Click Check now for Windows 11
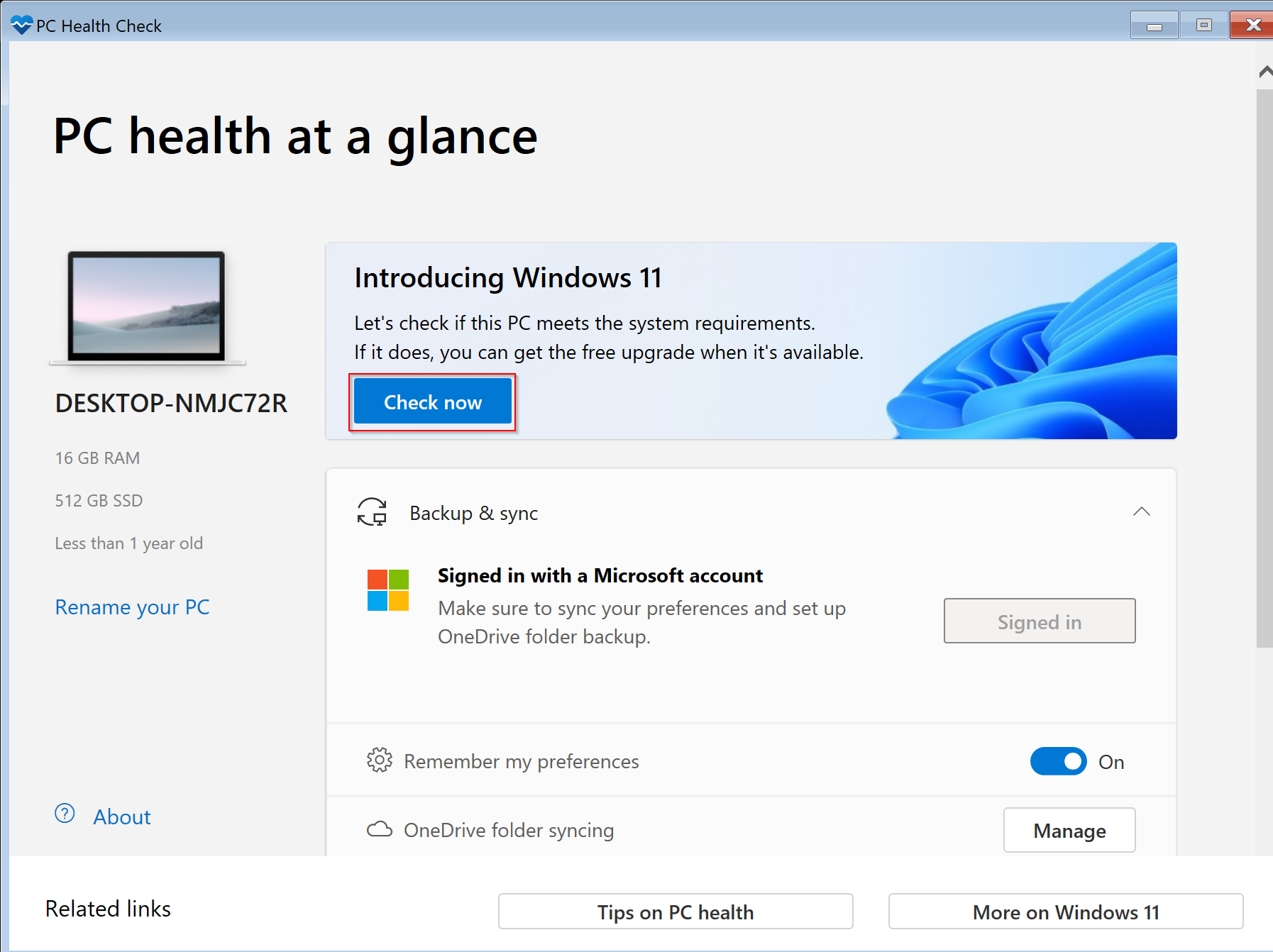 [432, 402]
